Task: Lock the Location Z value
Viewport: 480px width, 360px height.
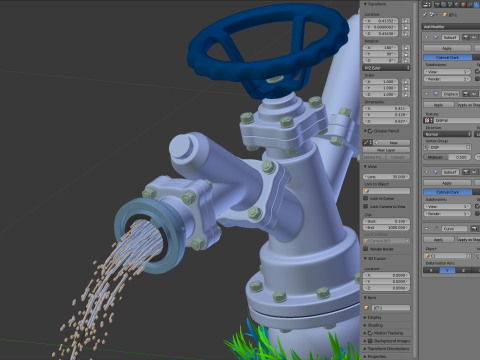Action: [406, 33]
